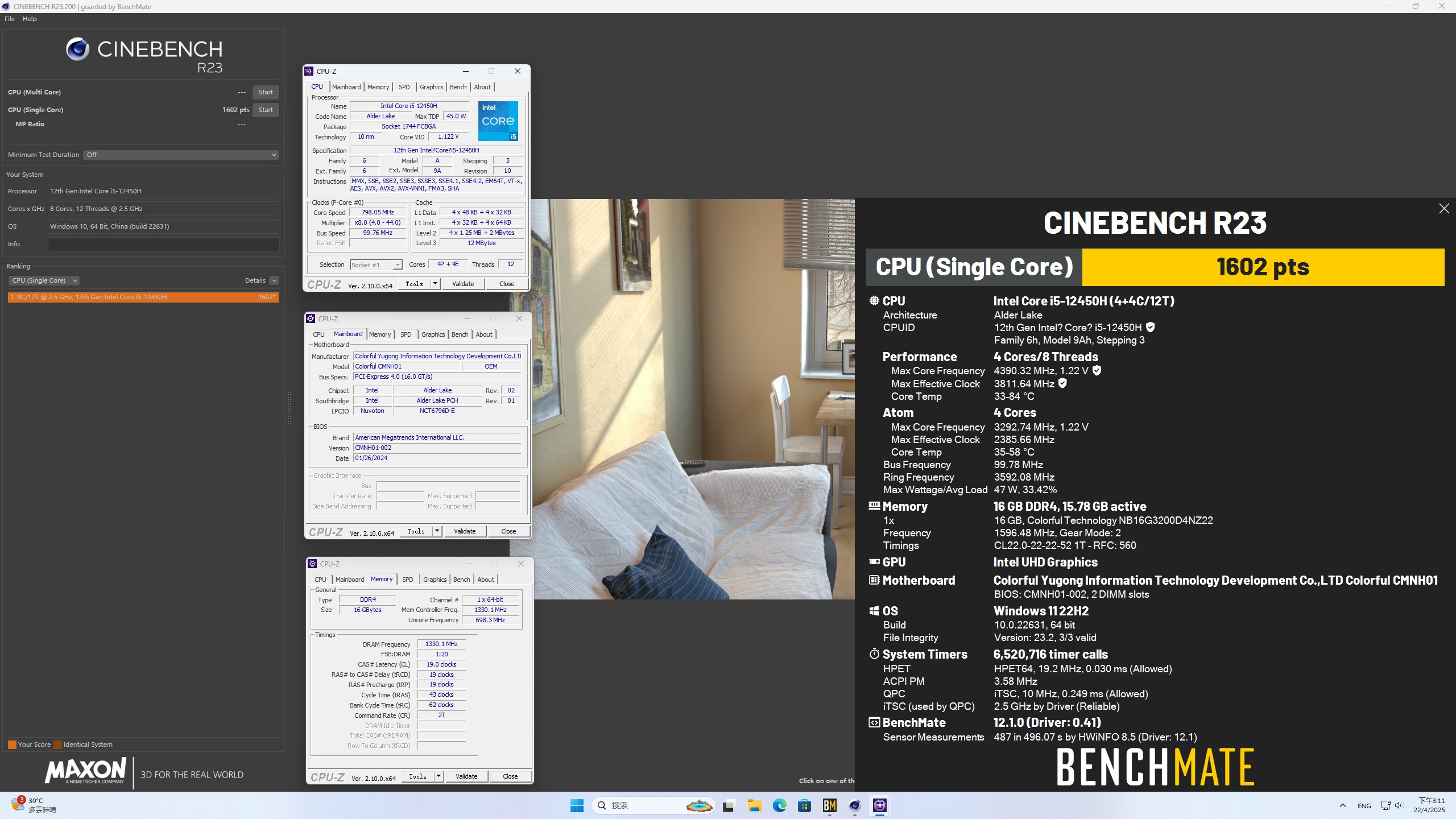This screenshot has width=1456, height=819.
Task: Open the CPU (Single Core) ranking dropdown
Action: click(x=44, y=280)
